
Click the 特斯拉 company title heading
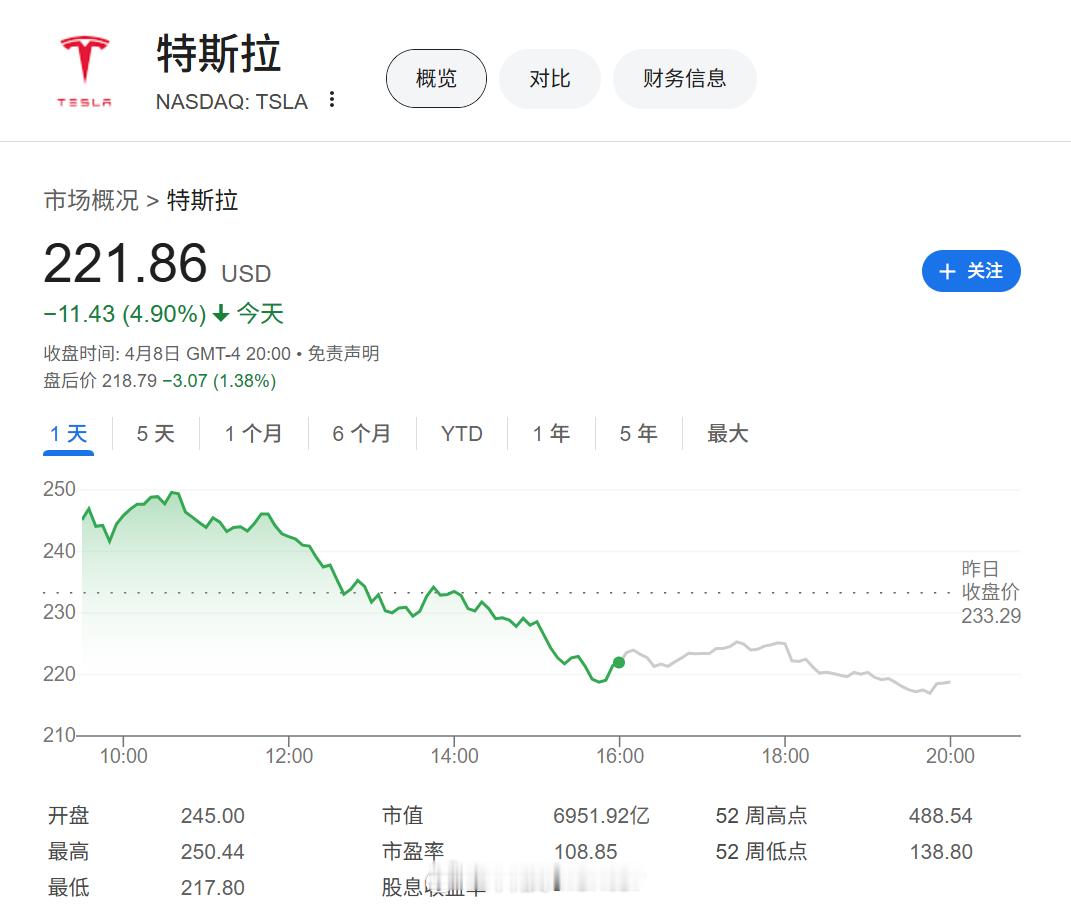click(219, 54)
